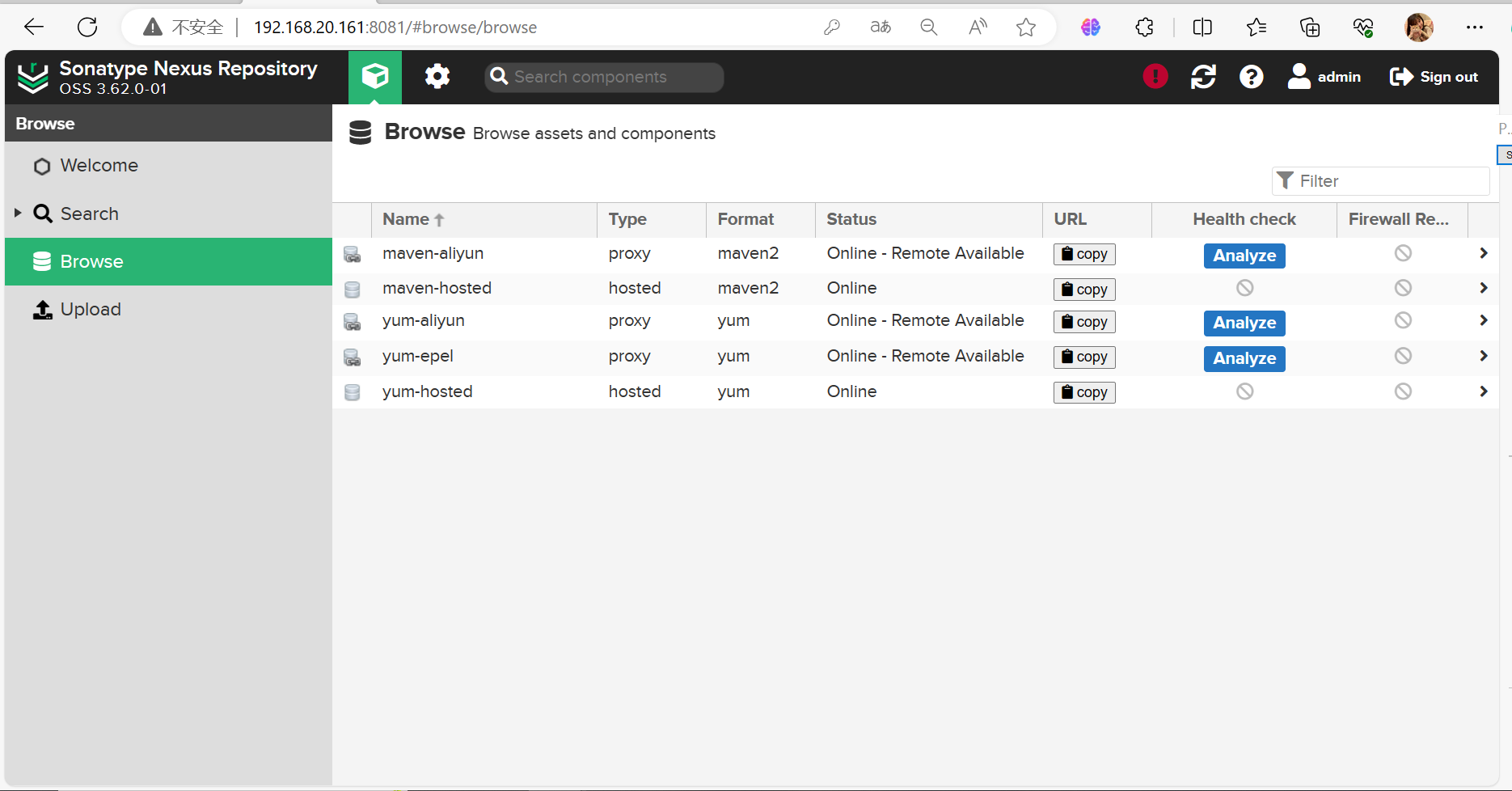This screenshot has height=791, width=1512.
Task: Open the yum-epel repository name
Action: click(418, 356)
